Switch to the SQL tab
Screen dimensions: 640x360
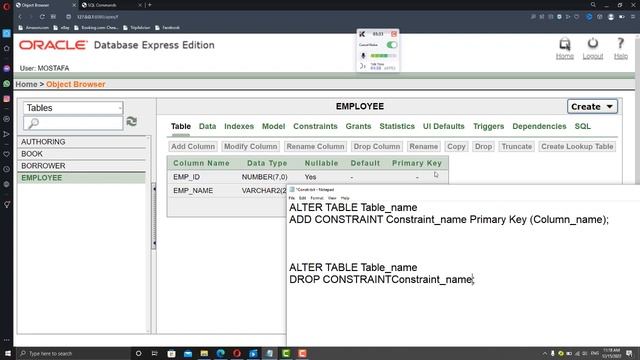point(582,127)
